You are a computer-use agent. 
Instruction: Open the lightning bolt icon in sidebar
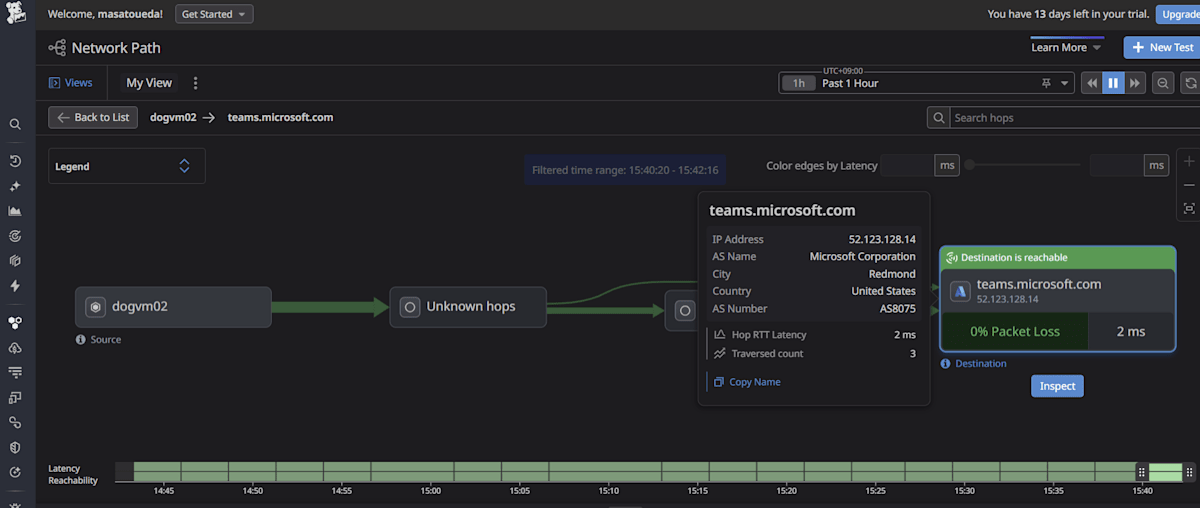(15, 286)
